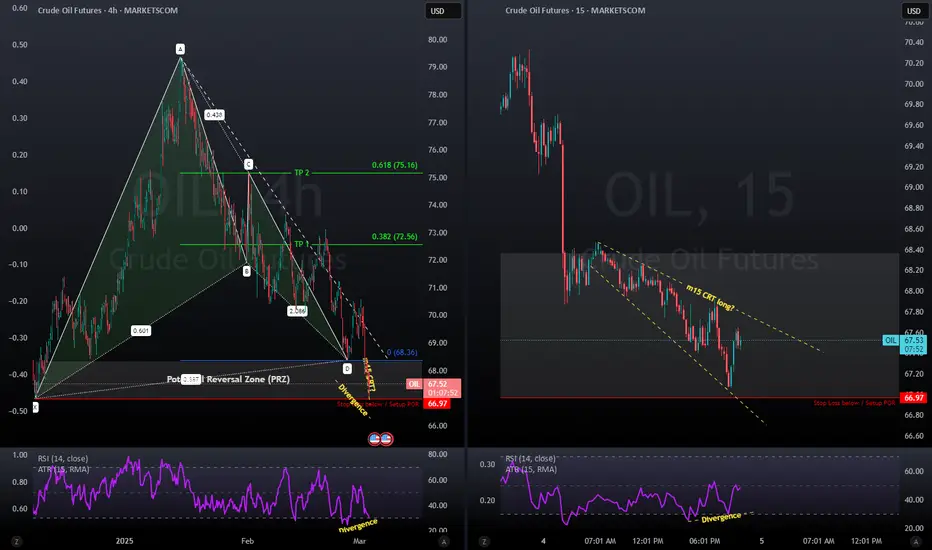Click red 66.97 price tag on 15-minute chart
The image size is (932, 550).
[914, 398]
